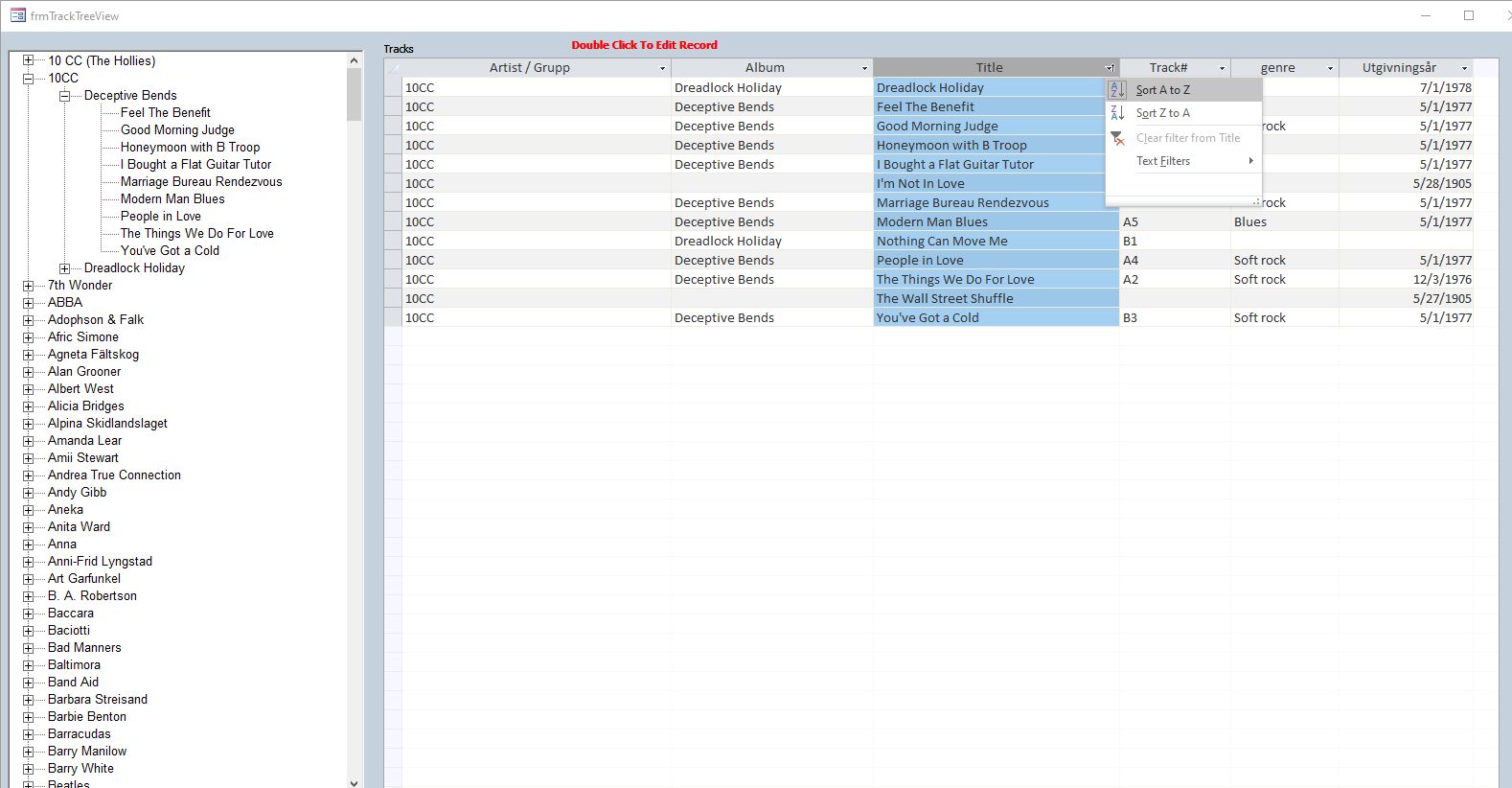Expand the Band Aid node

[28, 683]
